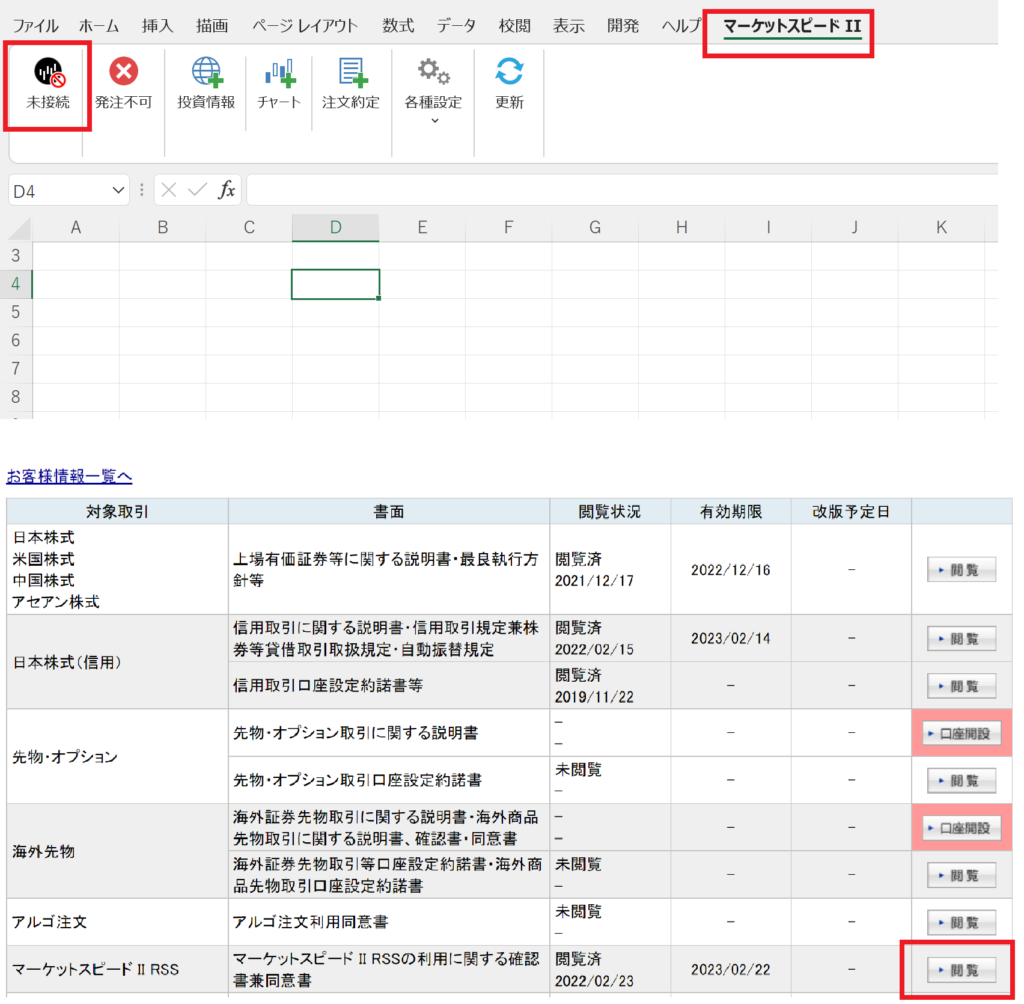1024x1004 pixels.
Task: Click the 未接続 connection status icon
Action: (50, 72)
